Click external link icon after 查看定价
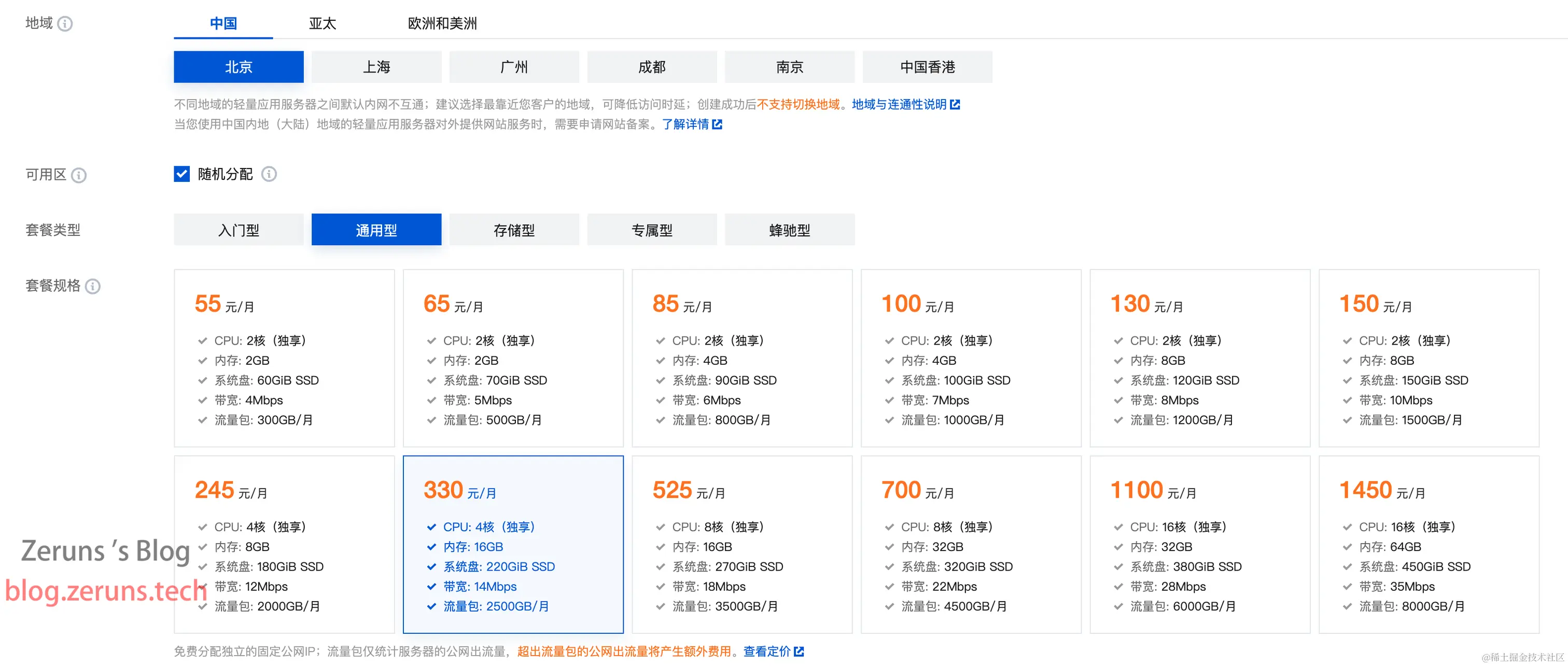Viewport: 1568px width, 666px height. point(799,651)
